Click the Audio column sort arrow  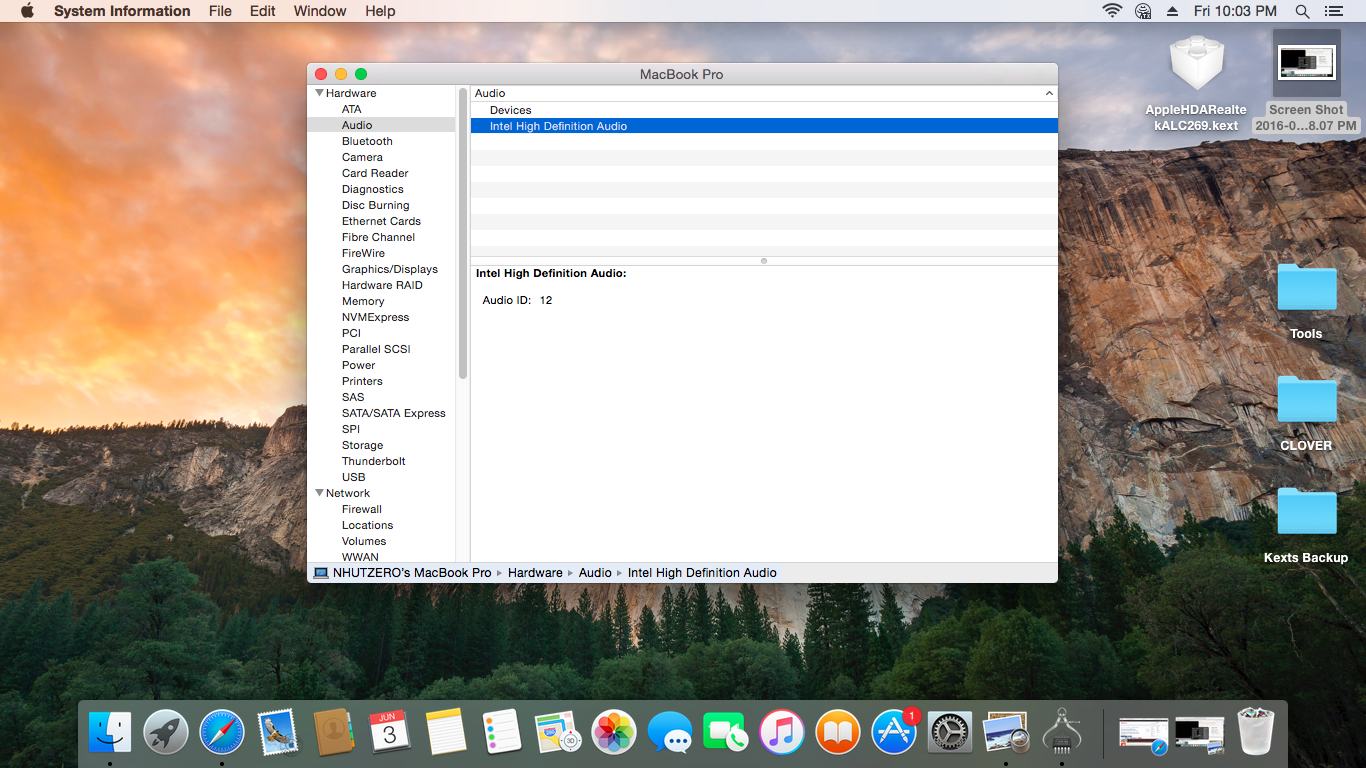click(x=1049, y=93)
